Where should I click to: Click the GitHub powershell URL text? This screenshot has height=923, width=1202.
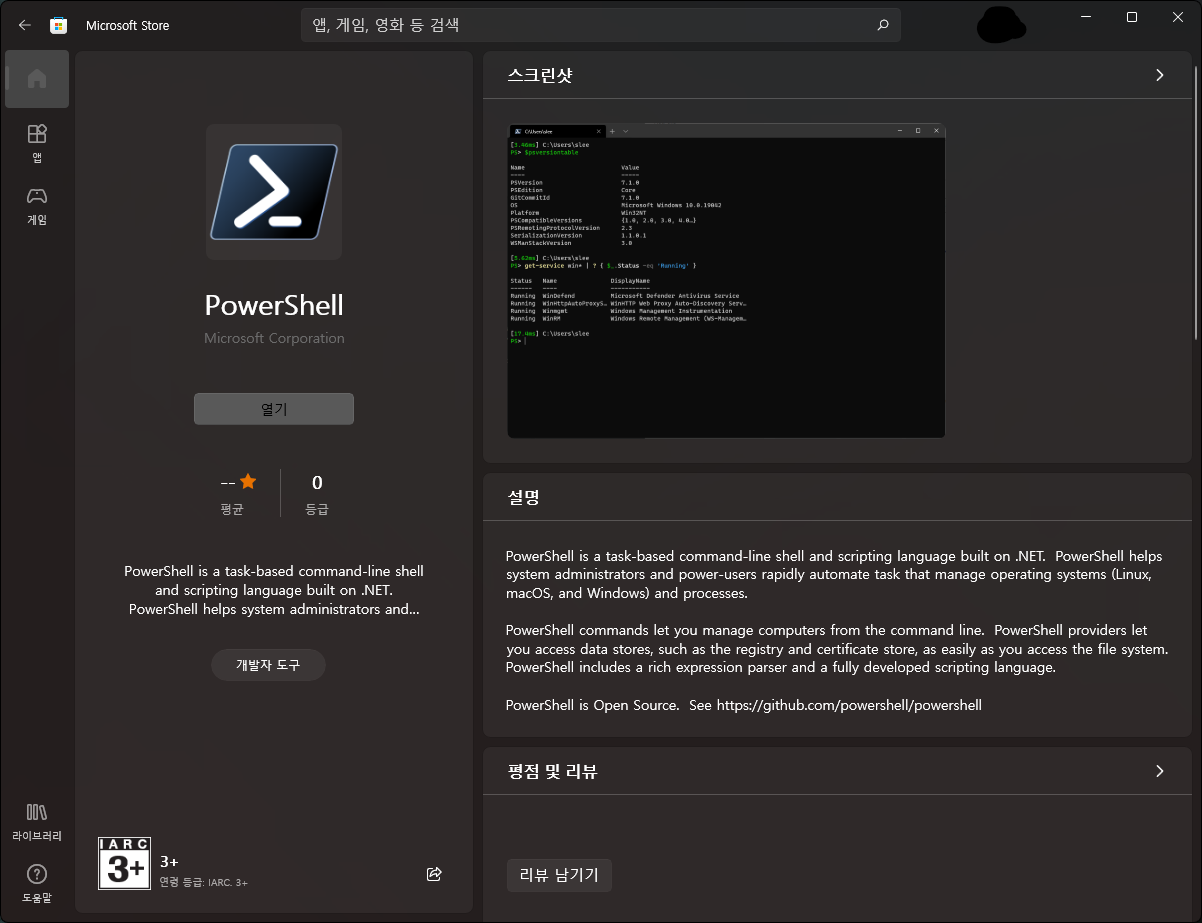tap(849, 705)
